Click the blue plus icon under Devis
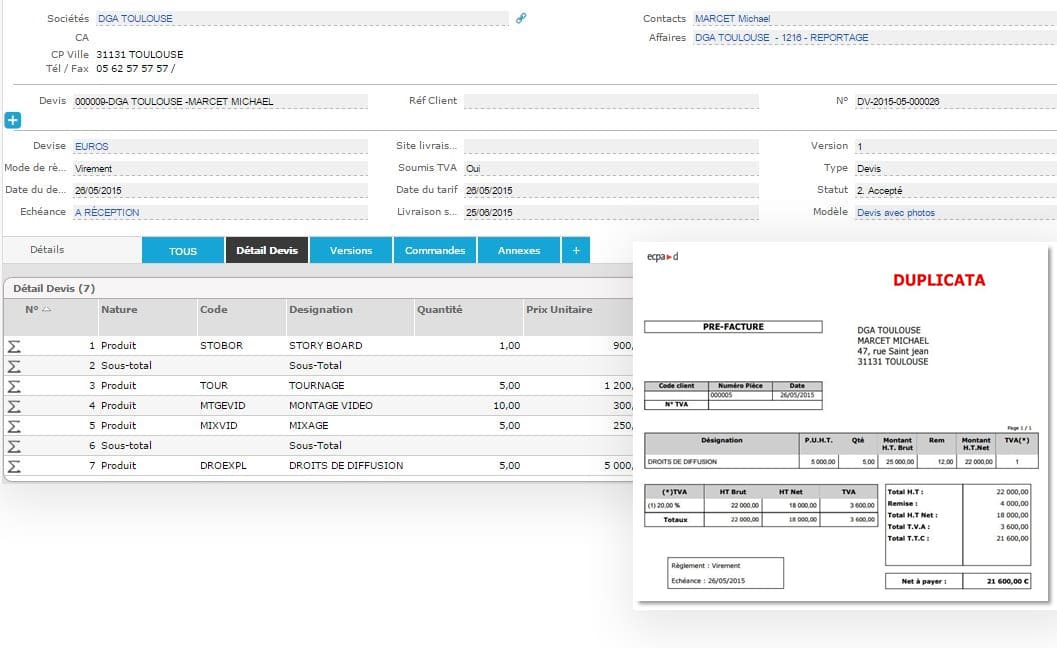This screenshot has width=1057, height=648. [13, 120]
